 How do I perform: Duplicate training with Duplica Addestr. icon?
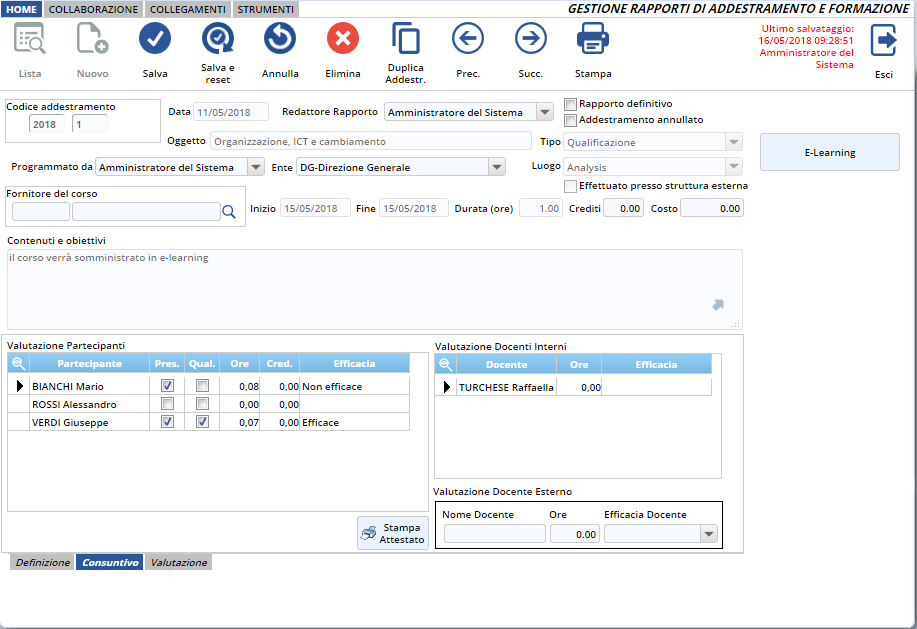(406, 40)
